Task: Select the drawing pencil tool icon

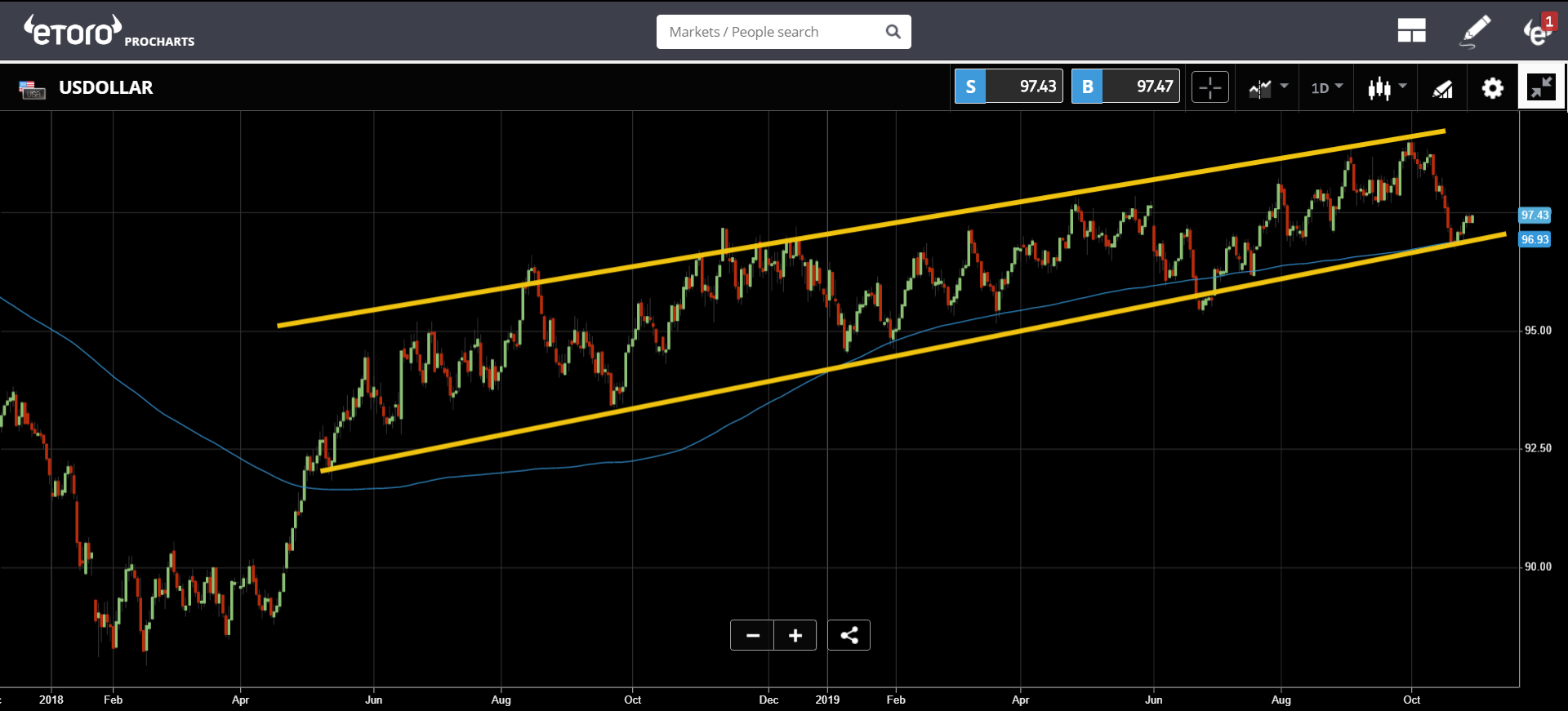Action: 1476,31
